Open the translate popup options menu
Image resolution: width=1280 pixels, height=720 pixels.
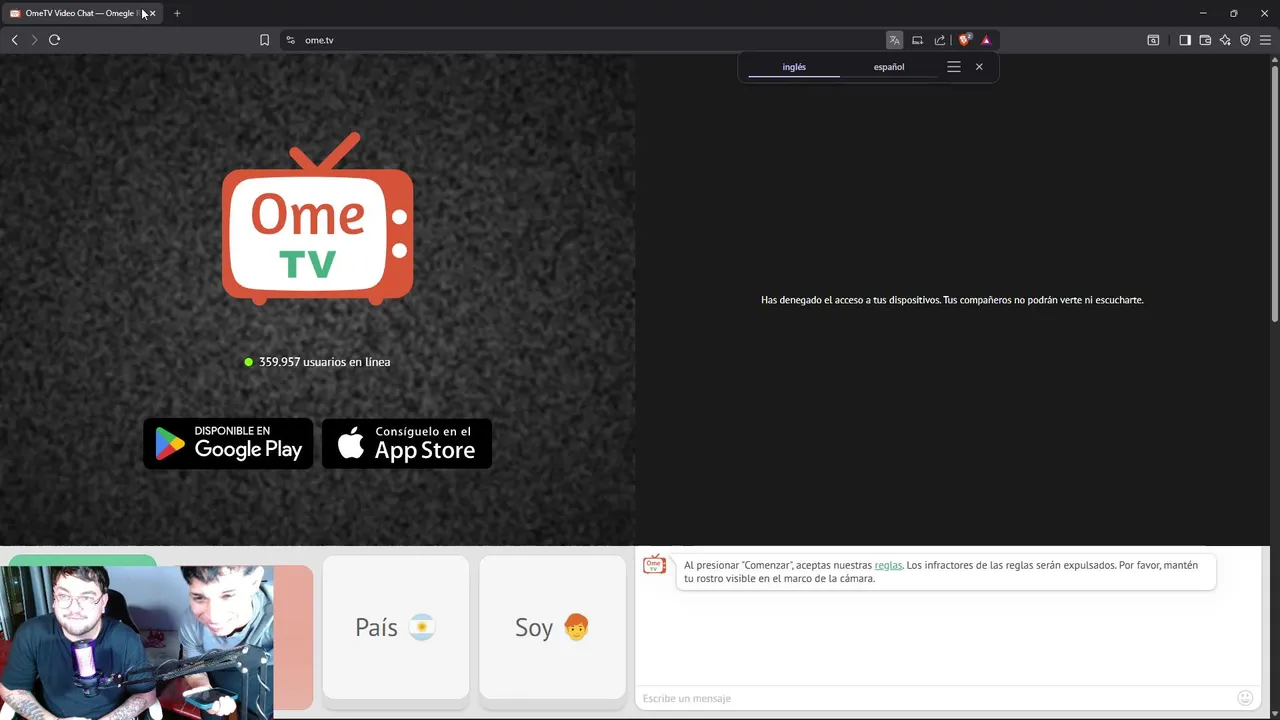click(x=954, y=67)
